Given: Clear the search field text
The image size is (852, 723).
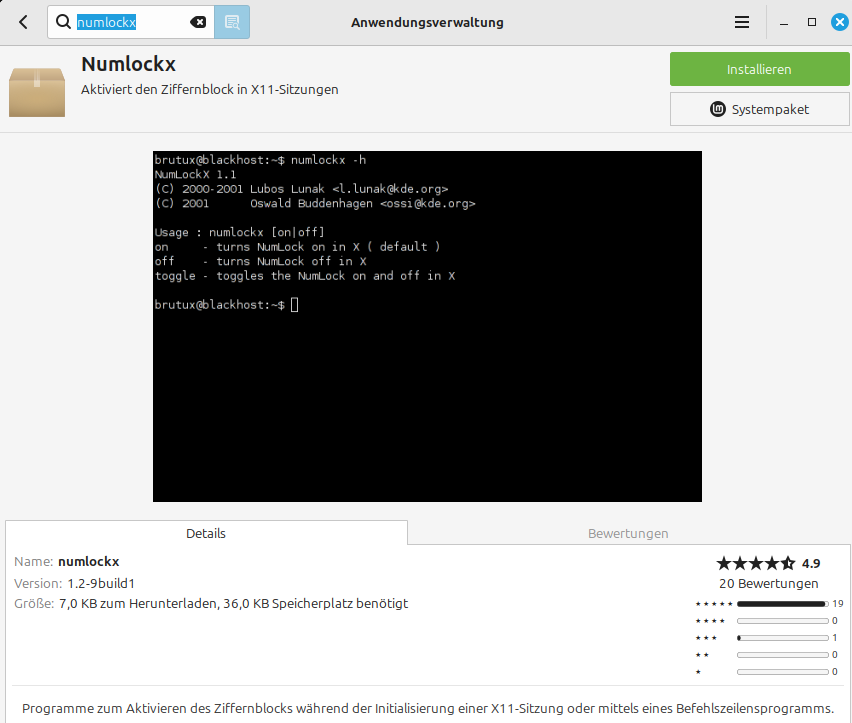Looking at the screenshot, I should 198,22.
